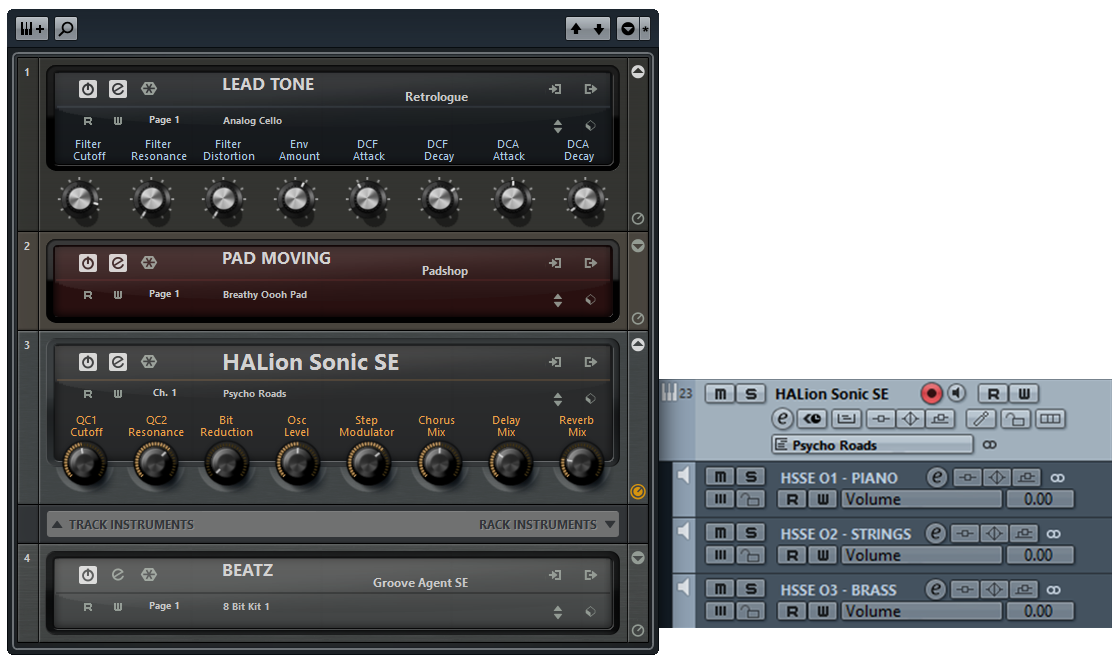Image resolution: width=1120 pixels, height=662 pixels.
Task: Open the Padshop editor for PAD MOVING
Action: [x=118, y=263]
